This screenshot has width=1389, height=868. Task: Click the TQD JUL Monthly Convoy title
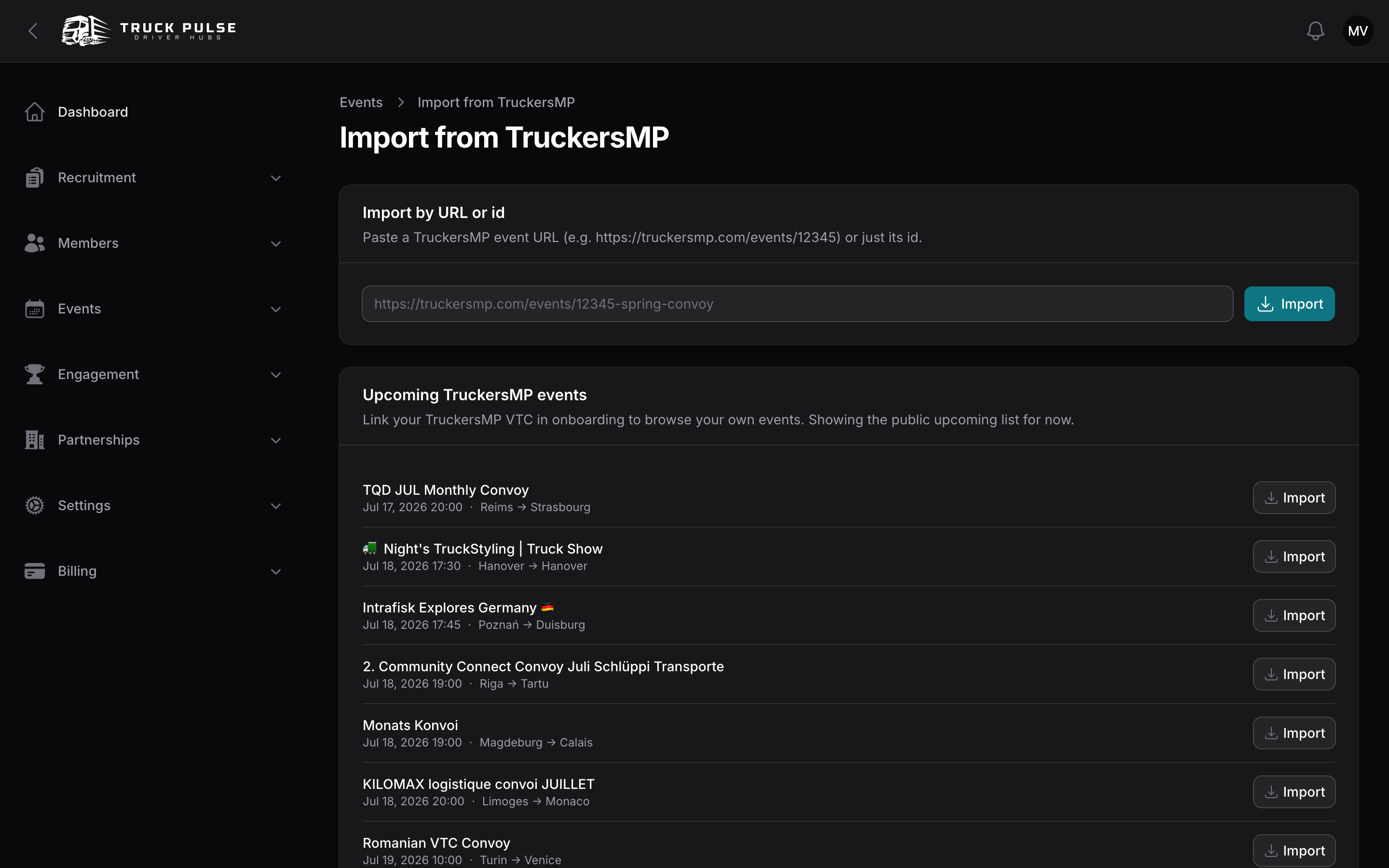[x=446, y=489]
